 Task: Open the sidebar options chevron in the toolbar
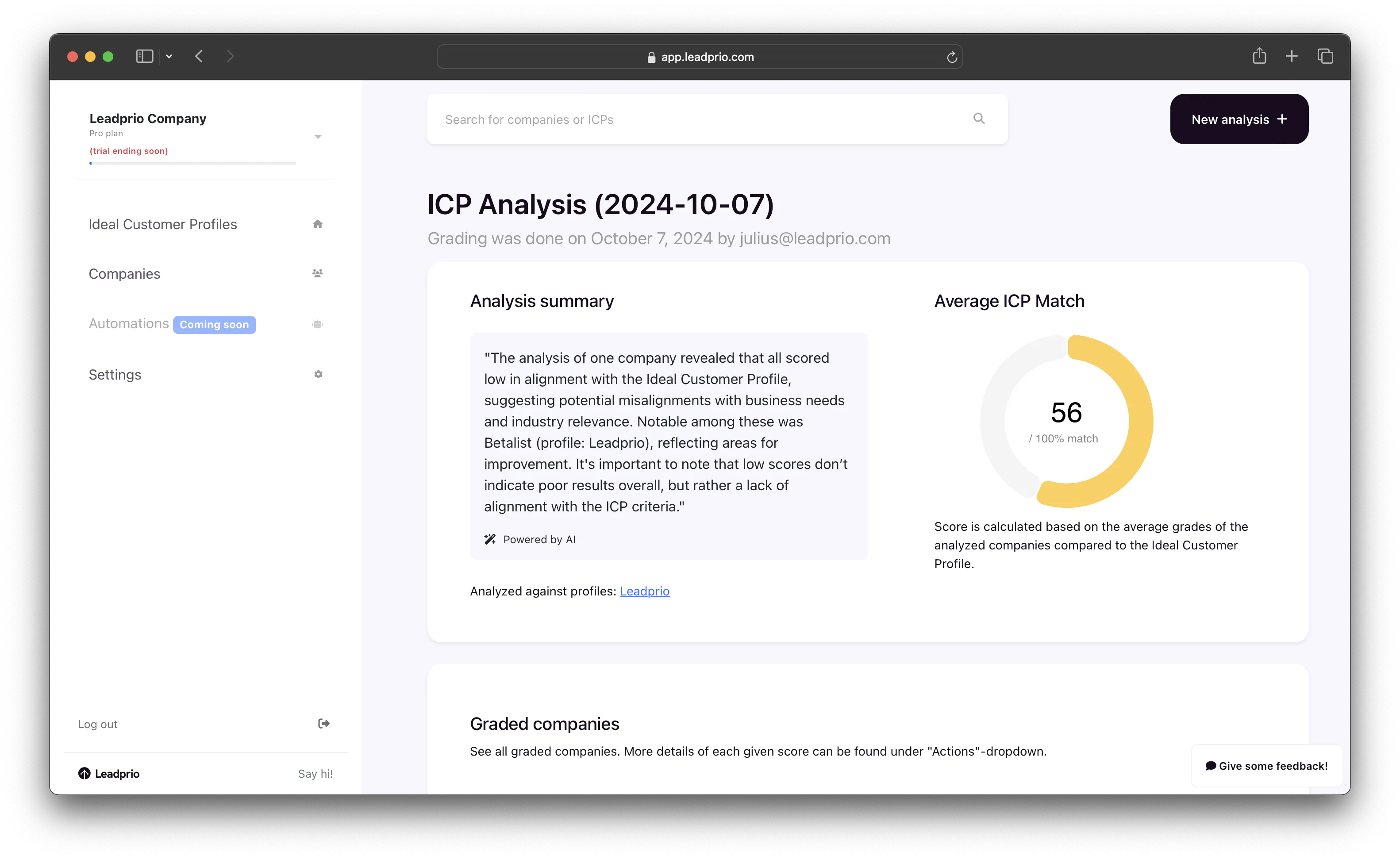coord(169,56)
